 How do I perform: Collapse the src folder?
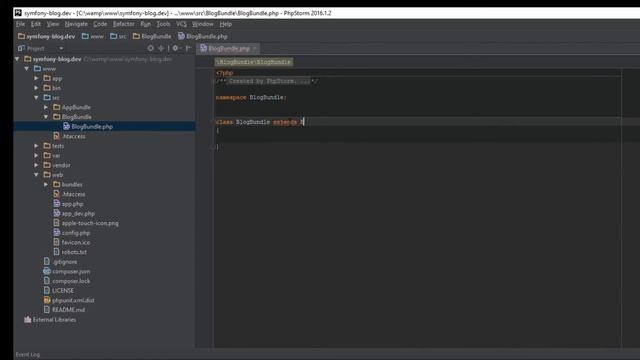36,98
